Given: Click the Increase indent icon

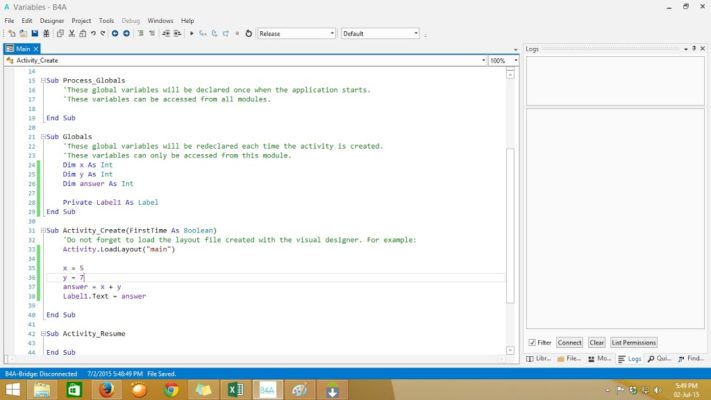Looking at the screenshot, I should 177,34.
